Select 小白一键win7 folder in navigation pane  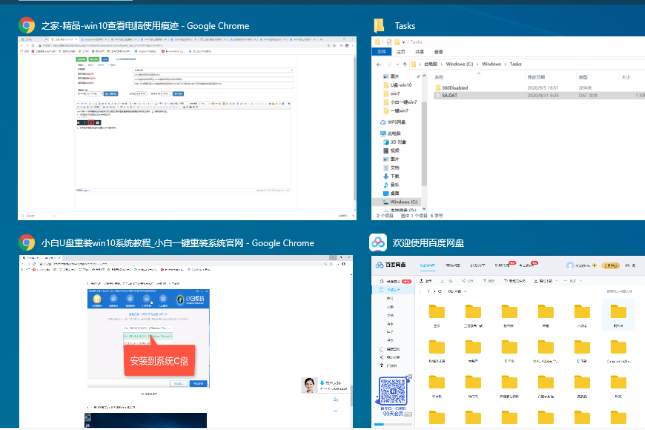point(400,102)
